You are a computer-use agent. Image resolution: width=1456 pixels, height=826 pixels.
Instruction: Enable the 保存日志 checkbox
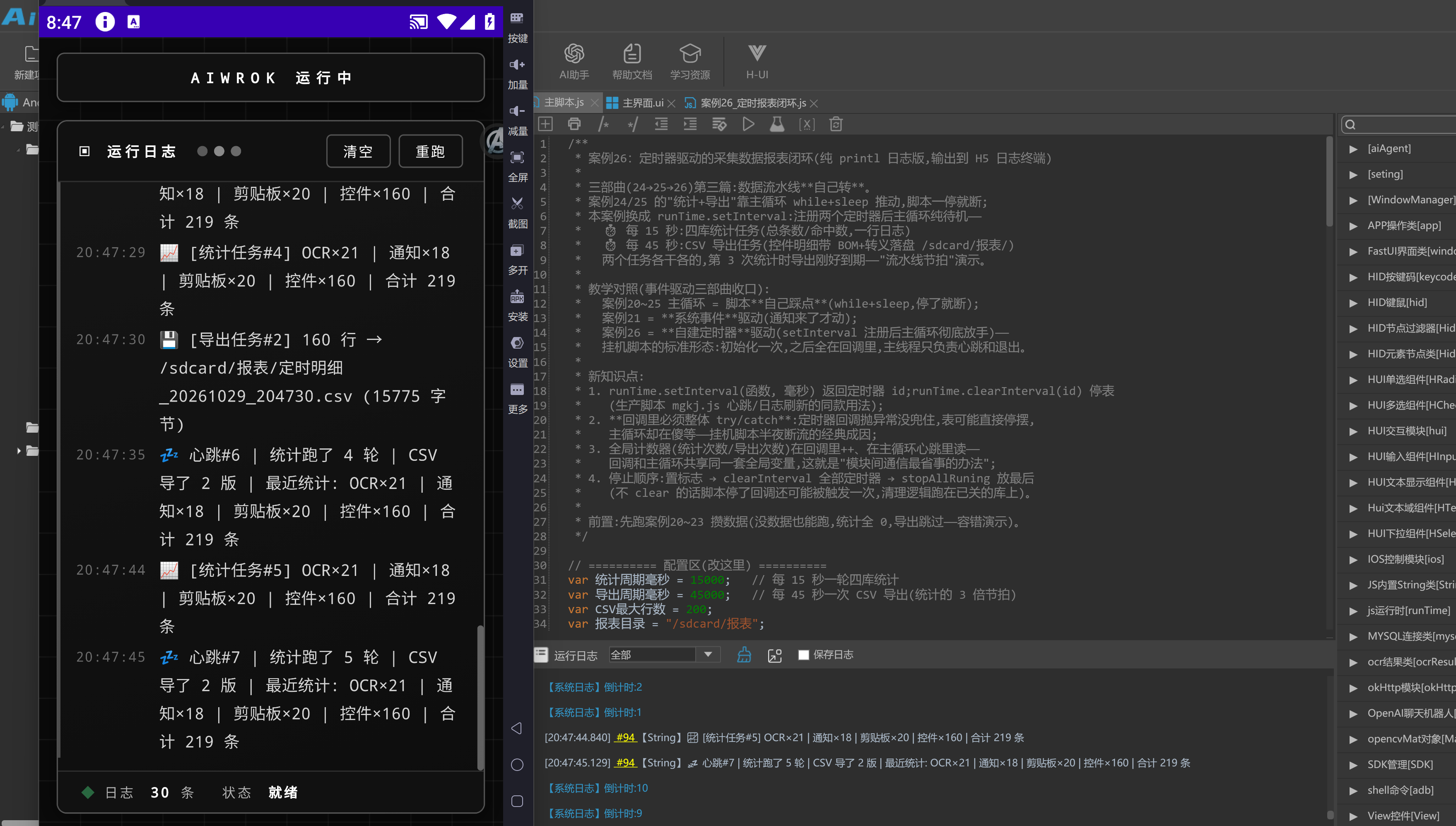click(x=803, y=655)
